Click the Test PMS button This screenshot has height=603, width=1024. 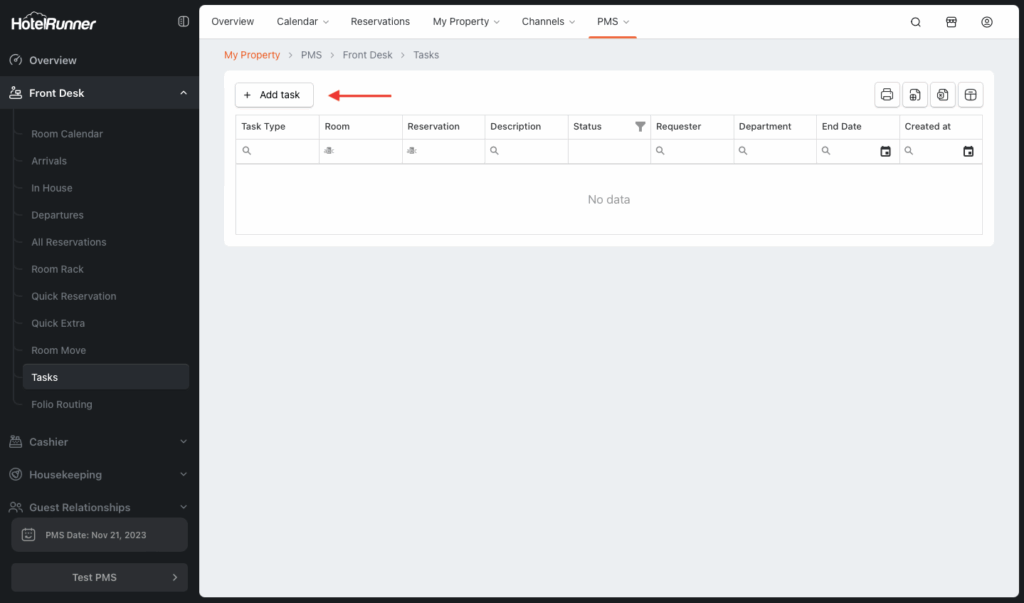pos(99,577)
